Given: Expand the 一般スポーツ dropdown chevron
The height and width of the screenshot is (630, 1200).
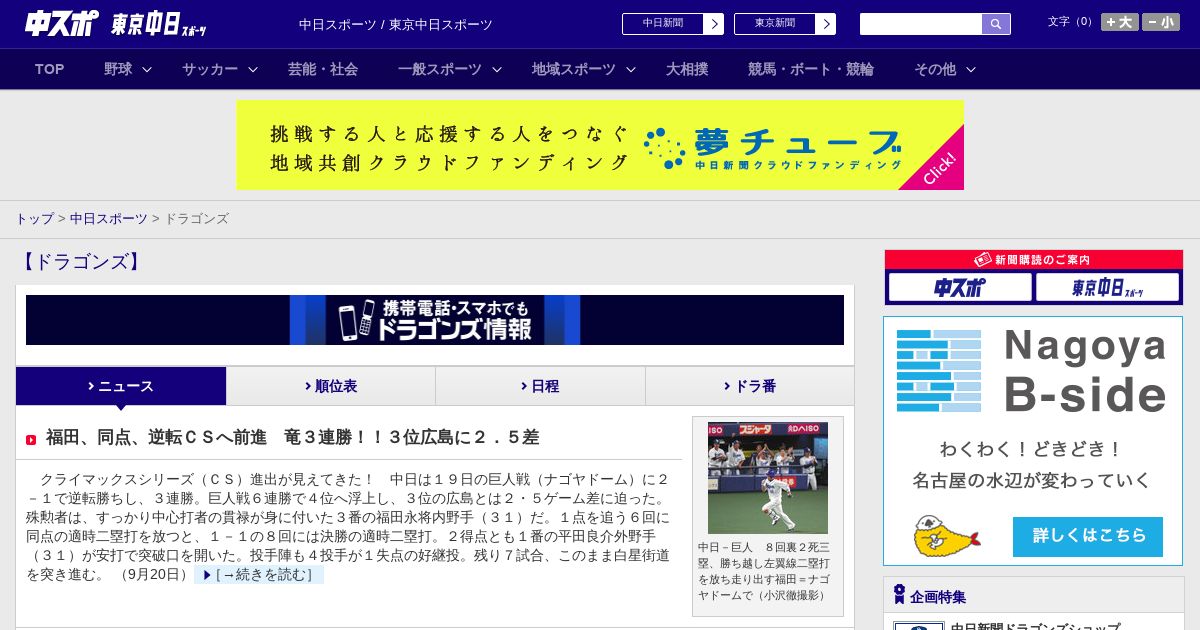Looking at the screenshot, I should pyautogui.click(x=497, y=69).
